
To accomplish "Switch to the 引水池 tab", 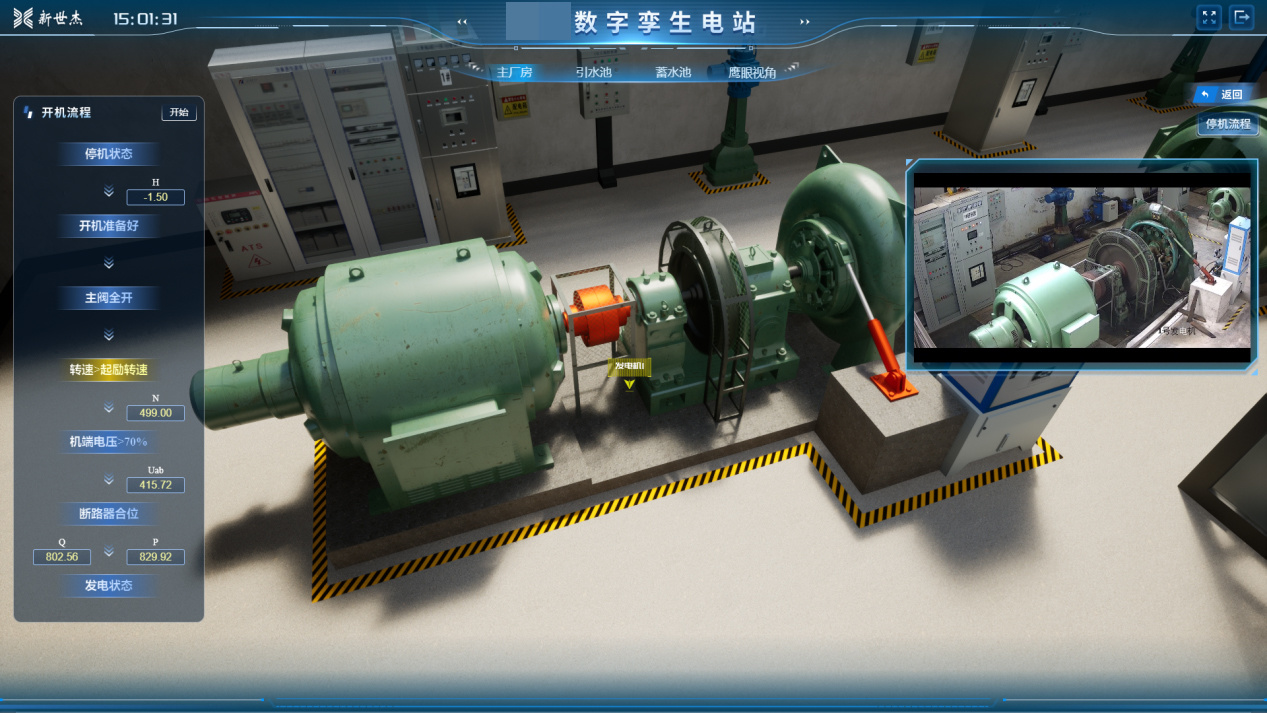I will point(593,72).
